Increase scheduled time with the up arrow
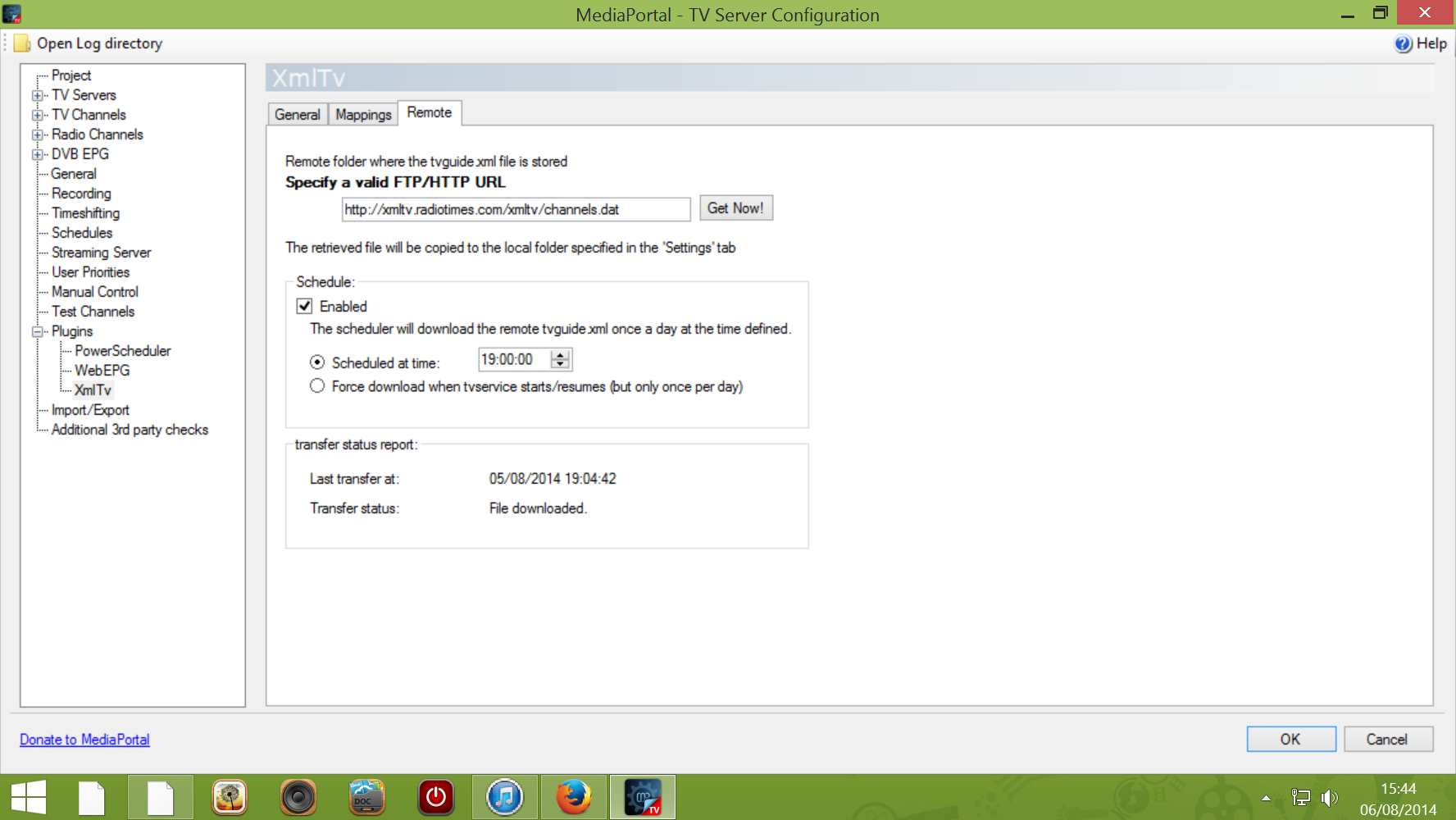 [x=561, y=355]
